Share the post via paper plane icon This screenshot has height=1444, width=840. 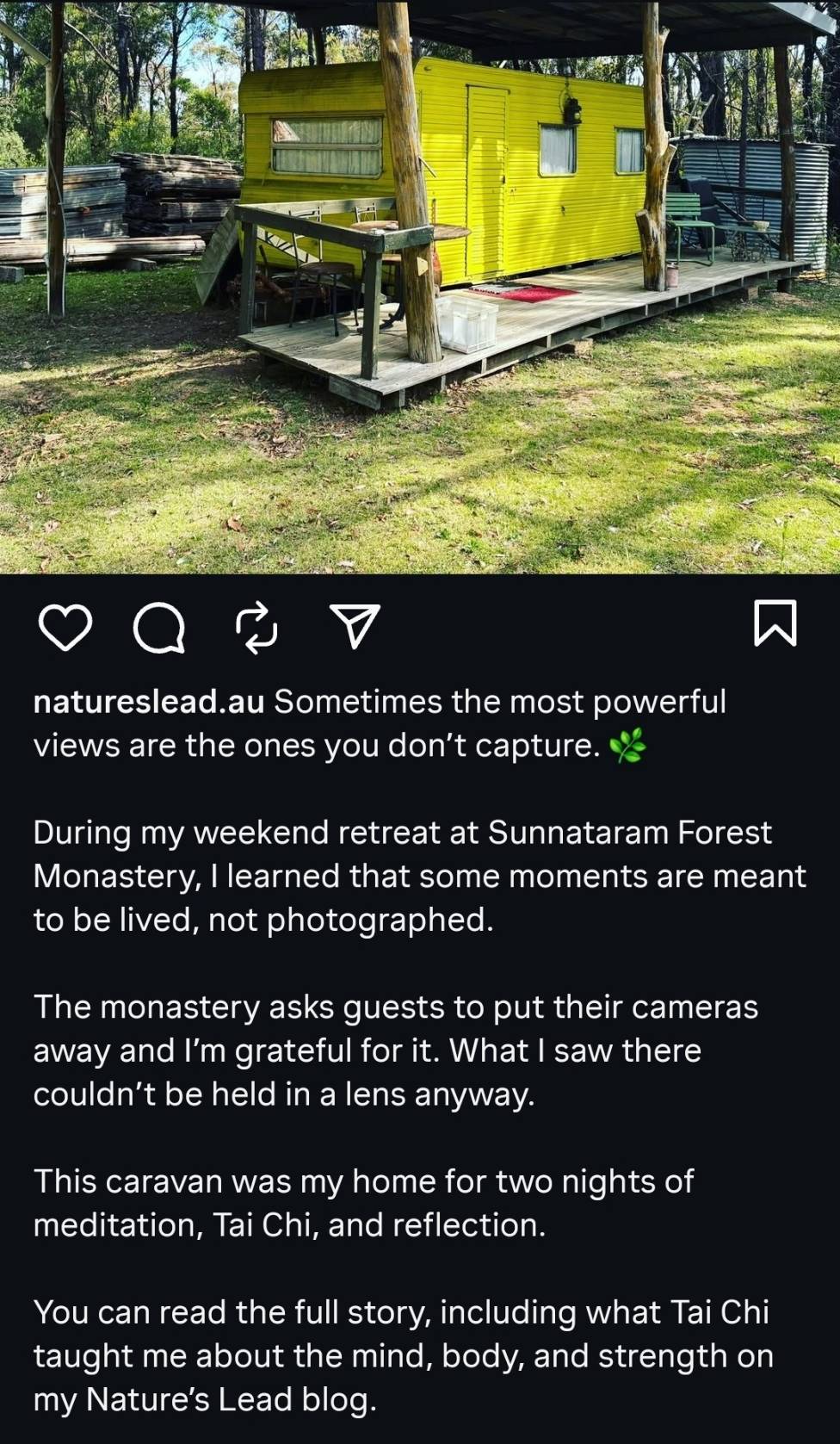pyautogui.click(x=355, y=626)
